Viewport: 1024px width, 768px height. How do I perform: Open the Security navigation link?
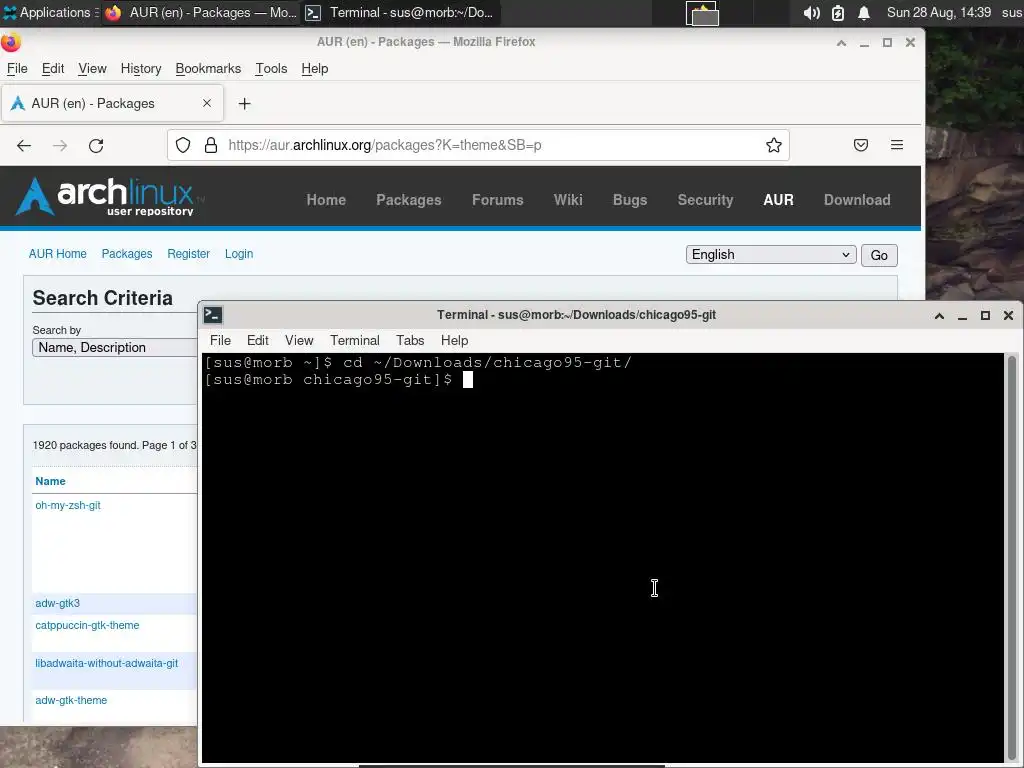click(705, 200)
